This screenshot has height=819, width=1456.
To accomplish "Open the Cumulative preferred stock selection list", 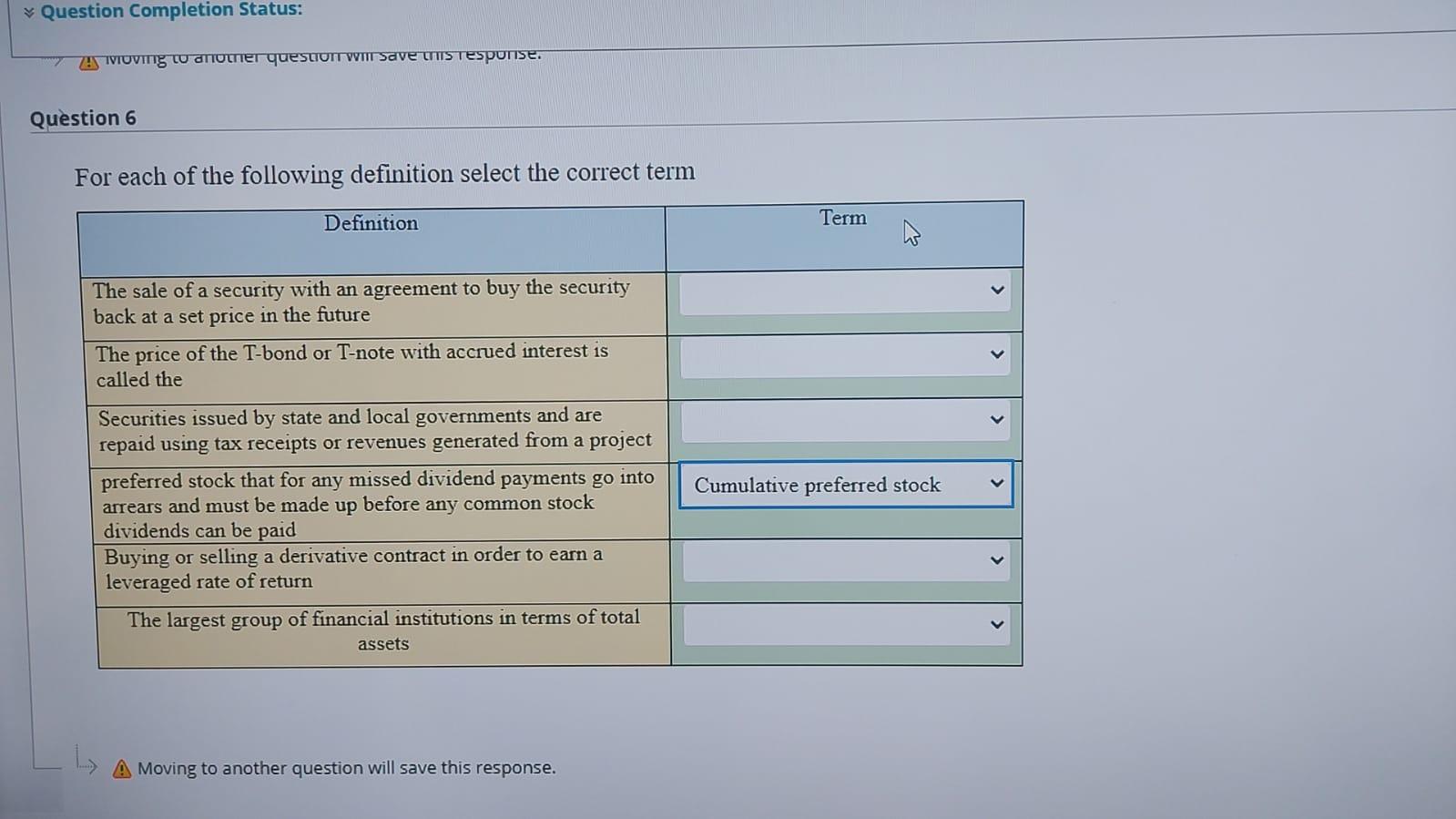I will (x=845, y=484).
